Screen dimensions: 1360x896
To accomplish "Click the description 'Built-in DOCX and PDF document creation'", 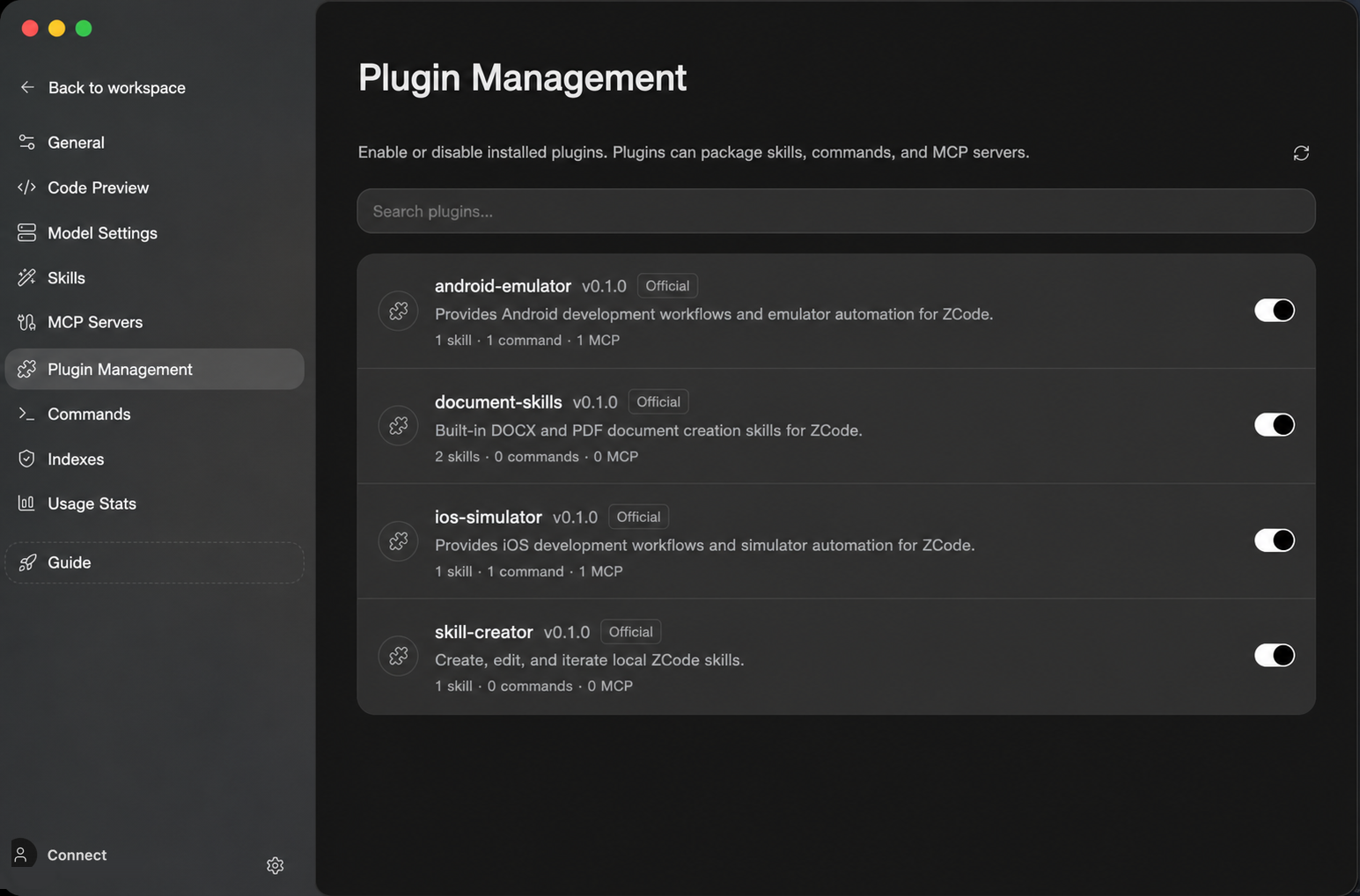I will [x=649, y=430].
